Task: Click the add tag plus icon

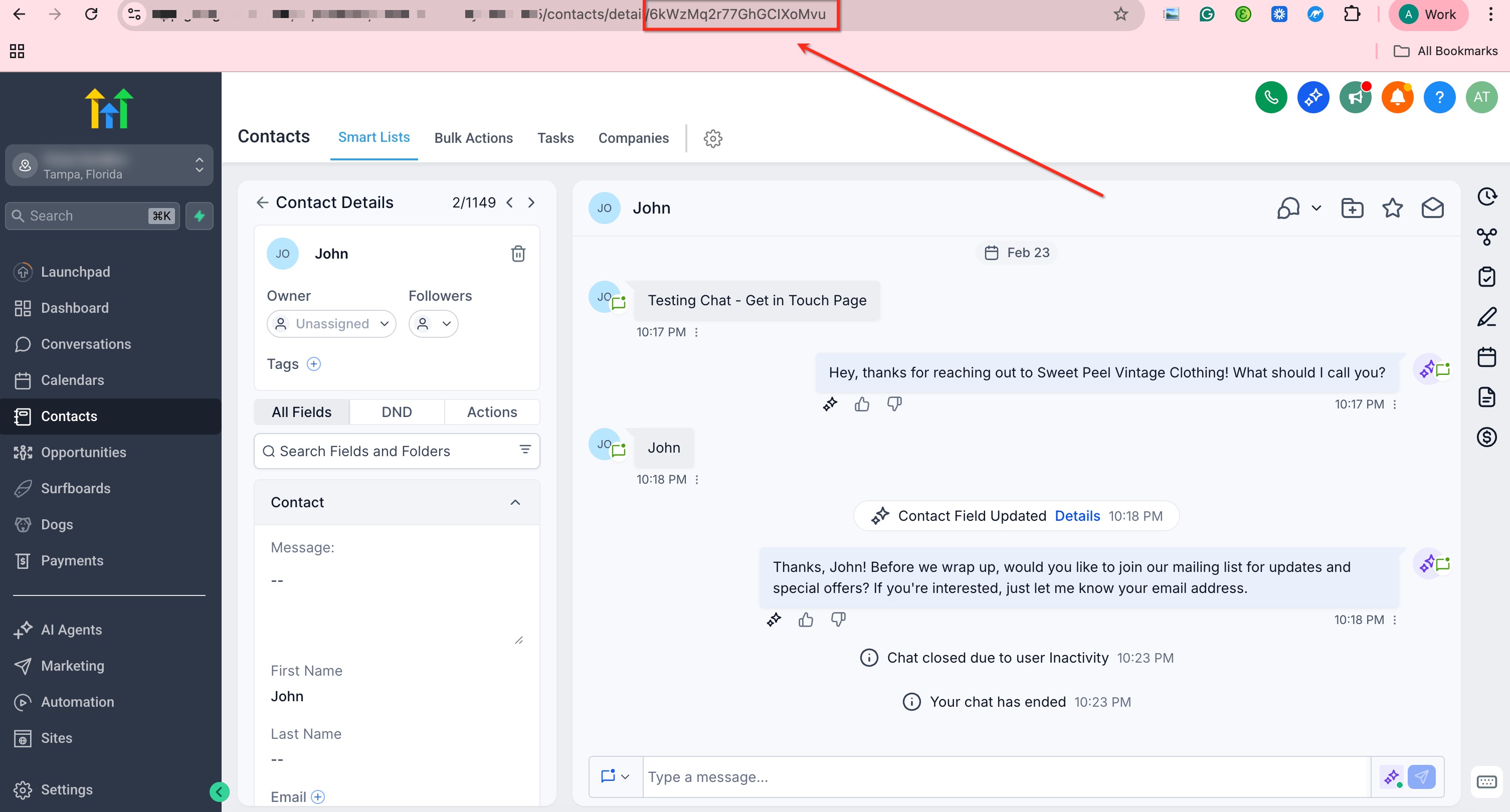Action: (x=314, y=364)
